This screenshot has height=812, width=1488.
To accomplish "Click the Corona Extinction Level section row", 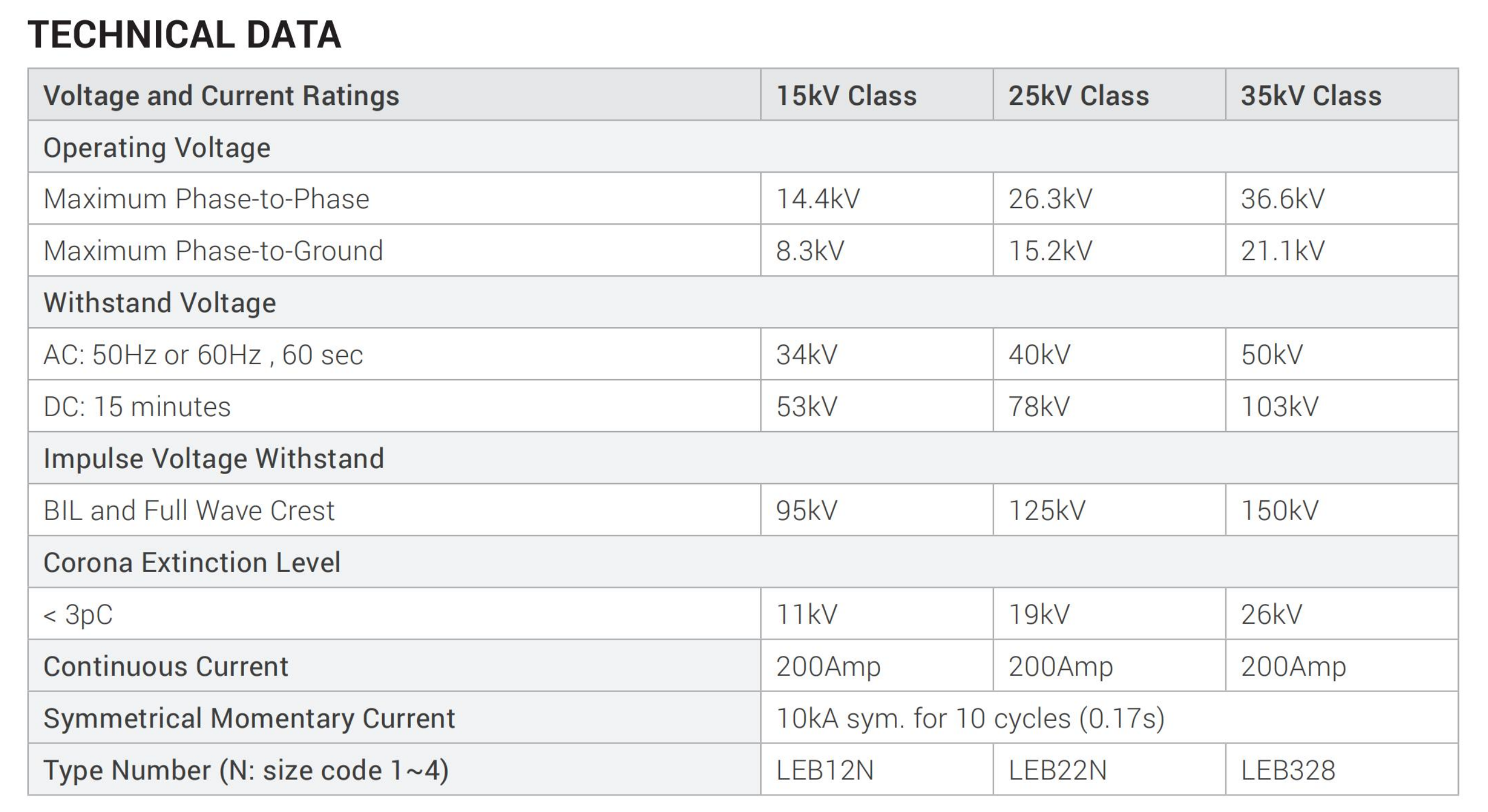I will point(192,562).
